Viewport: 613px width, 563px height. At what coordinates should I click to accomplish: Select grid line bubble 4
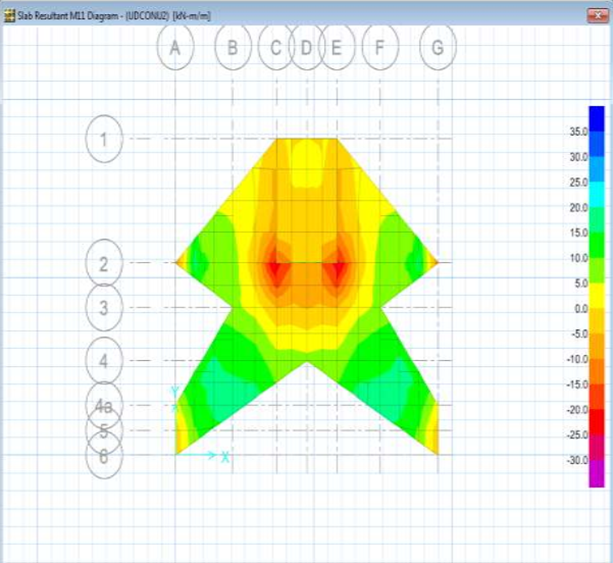pyautogui.click(x=104, y=358)
